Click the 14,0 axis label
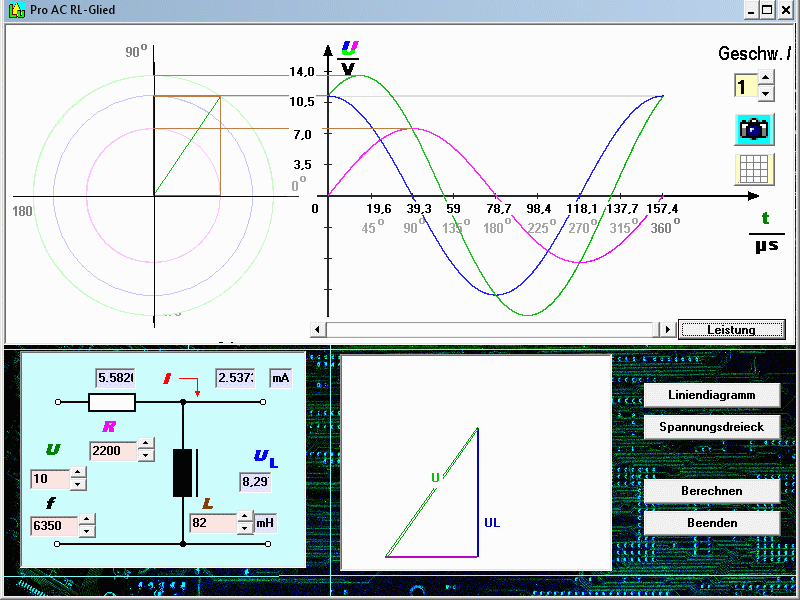 click(302, 72)
